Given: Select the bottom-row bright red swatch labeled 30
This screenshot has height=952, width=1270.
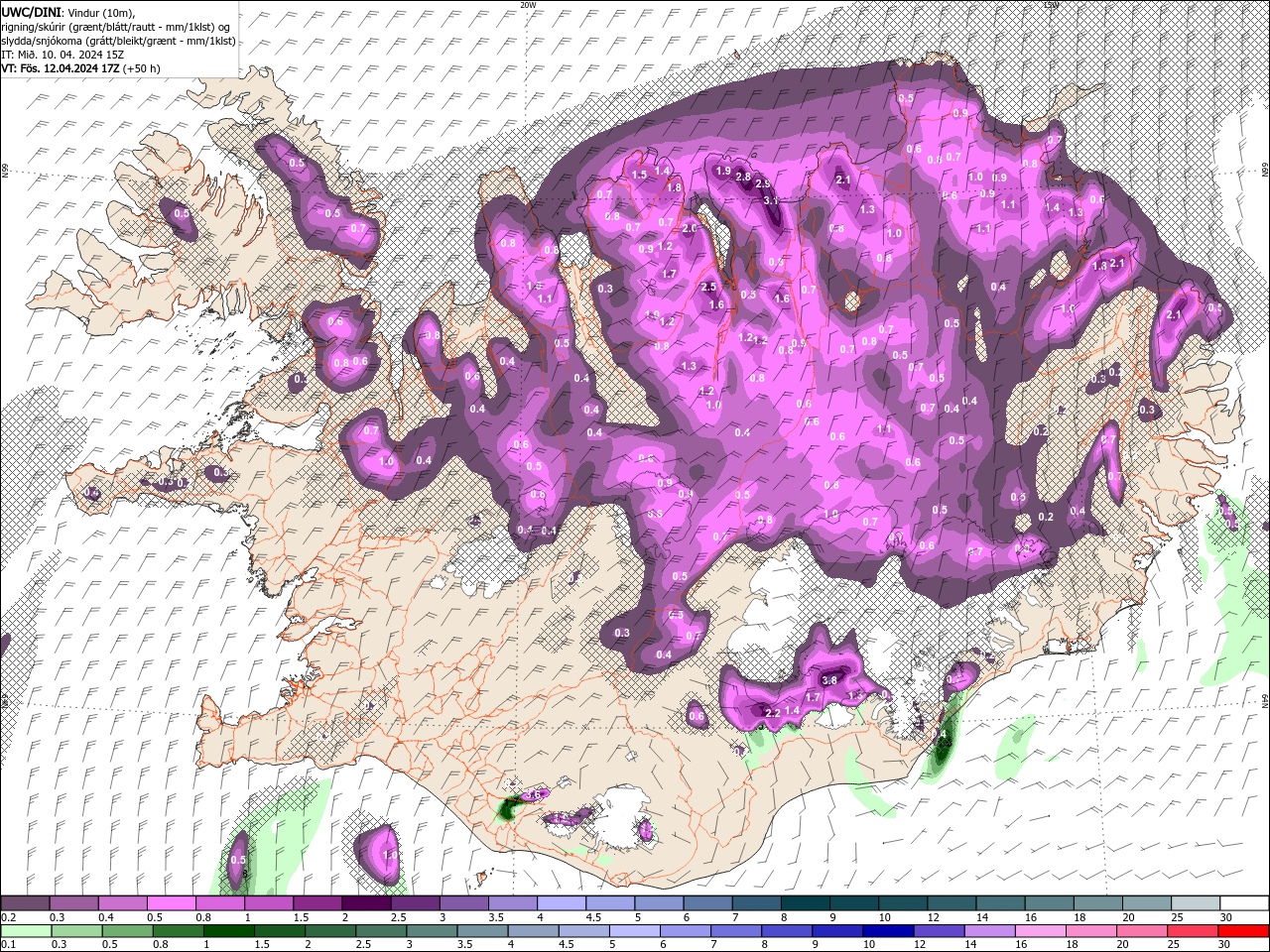Looking at the screenshot, I should [x=1244, y=931].
